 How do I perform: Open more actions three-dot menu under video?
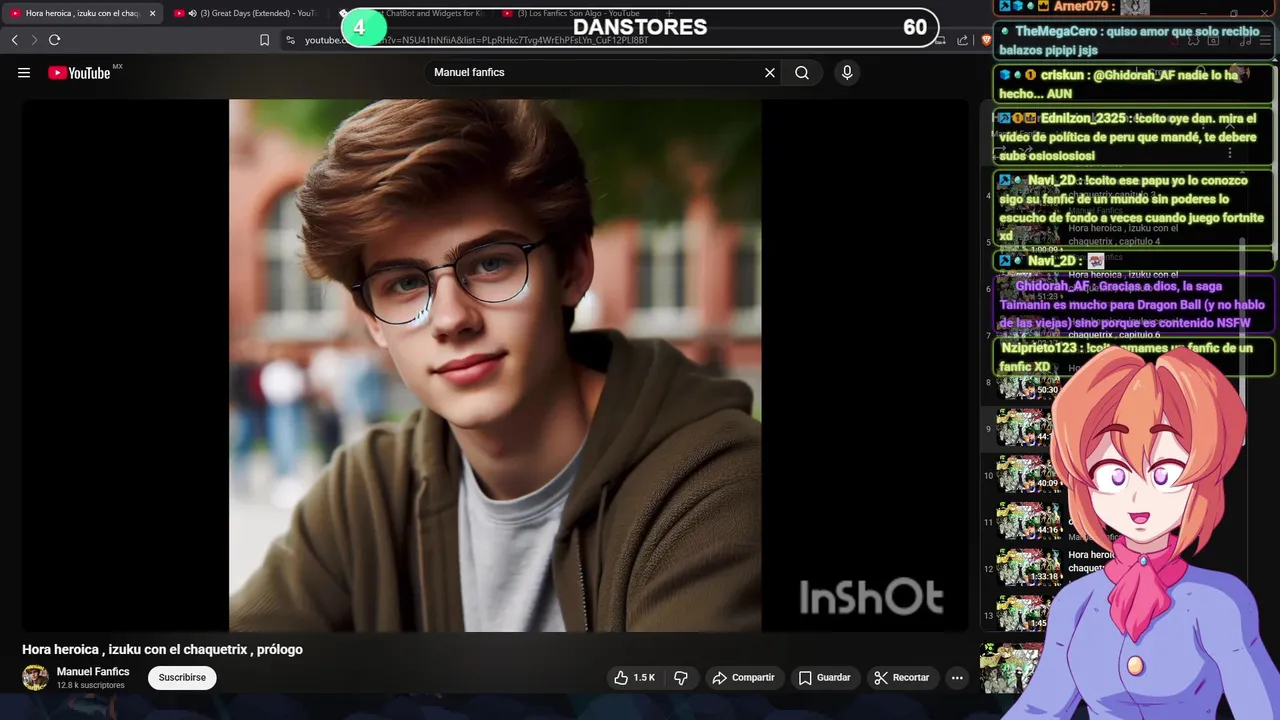[x=957, y=677]
